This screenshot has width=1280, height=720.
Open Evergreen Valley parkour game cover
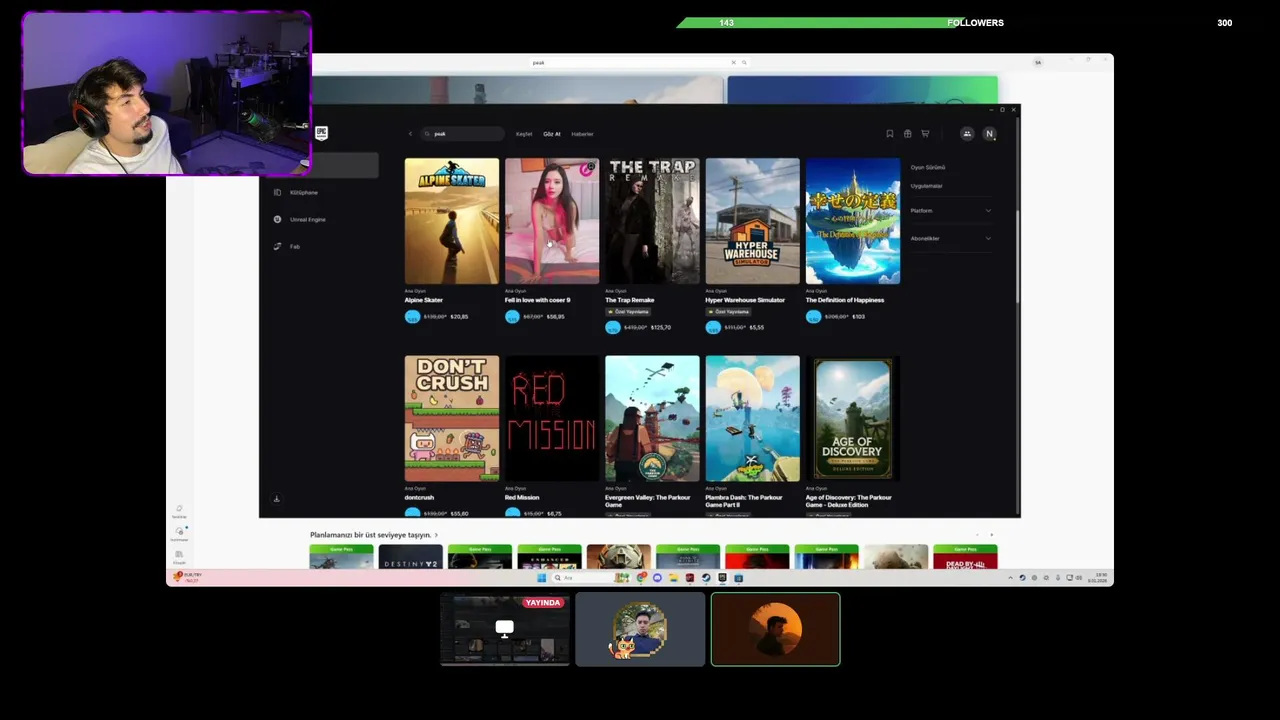[x=652, y=418]
